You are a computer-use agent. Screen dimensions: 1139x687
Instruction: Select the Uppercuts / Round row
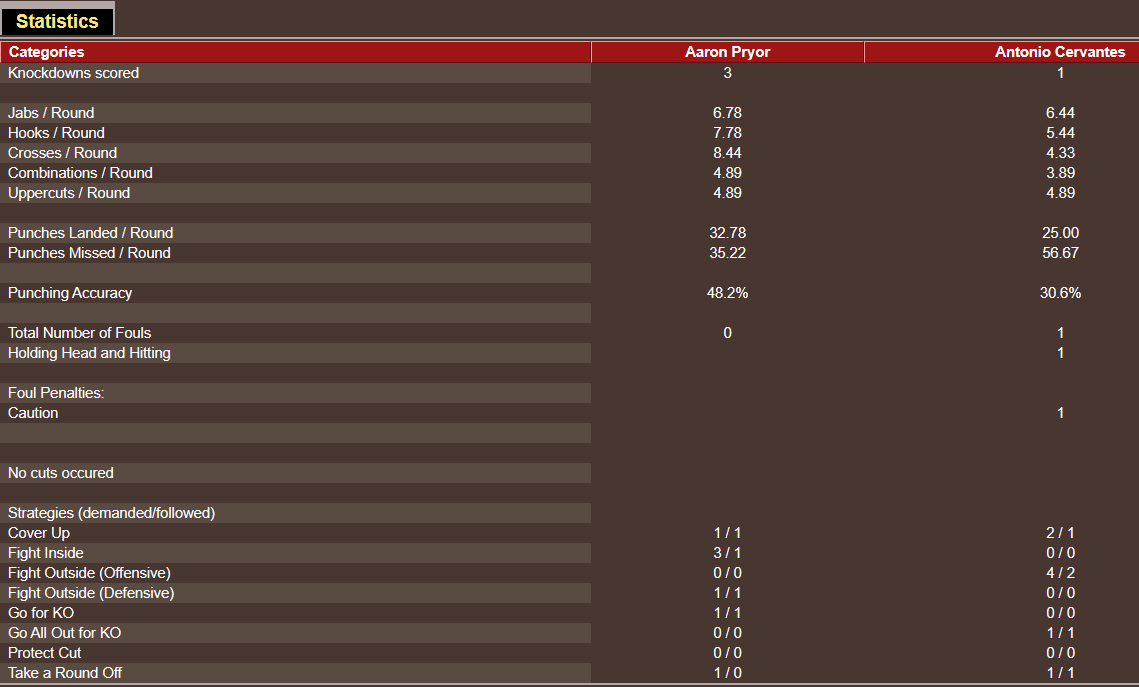64,192
